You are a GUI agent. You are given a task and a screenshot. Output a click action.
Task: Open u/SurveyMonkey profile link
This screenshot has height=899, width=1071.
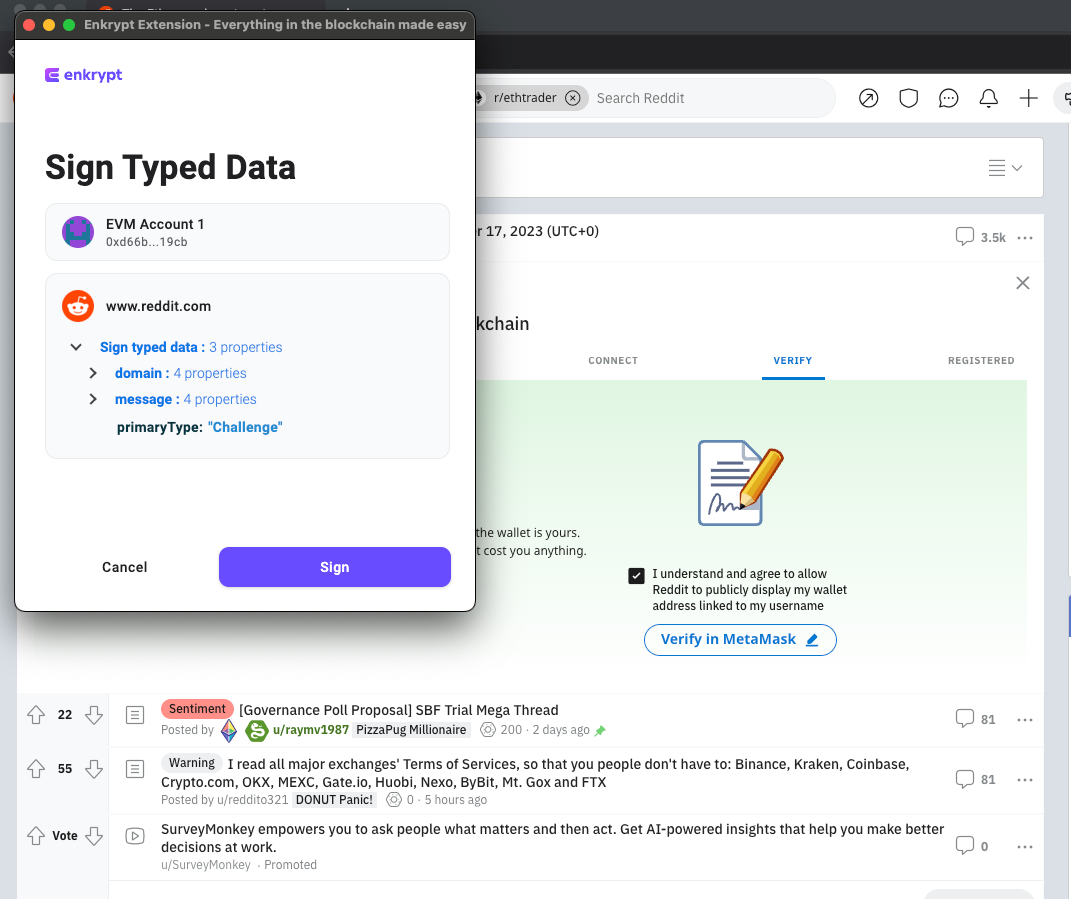(206, 865)
